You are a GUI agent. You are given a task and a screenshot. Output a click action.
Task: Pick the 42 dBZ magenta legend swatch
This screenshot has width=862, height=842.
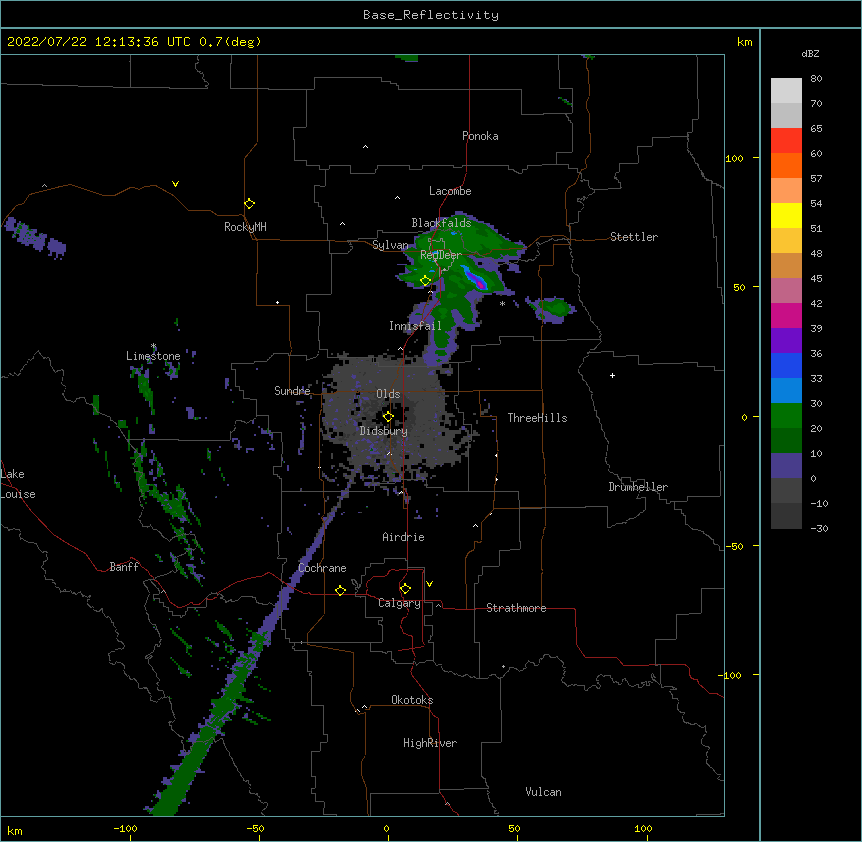pos(786,315)
